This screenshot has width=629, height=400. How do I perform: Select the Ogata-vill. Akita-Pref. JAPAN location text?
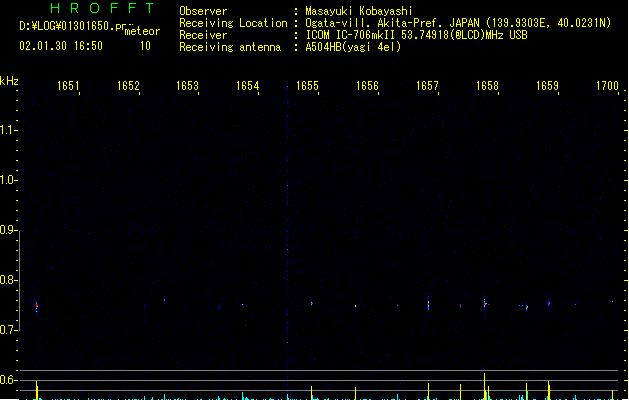pos(392,23)
